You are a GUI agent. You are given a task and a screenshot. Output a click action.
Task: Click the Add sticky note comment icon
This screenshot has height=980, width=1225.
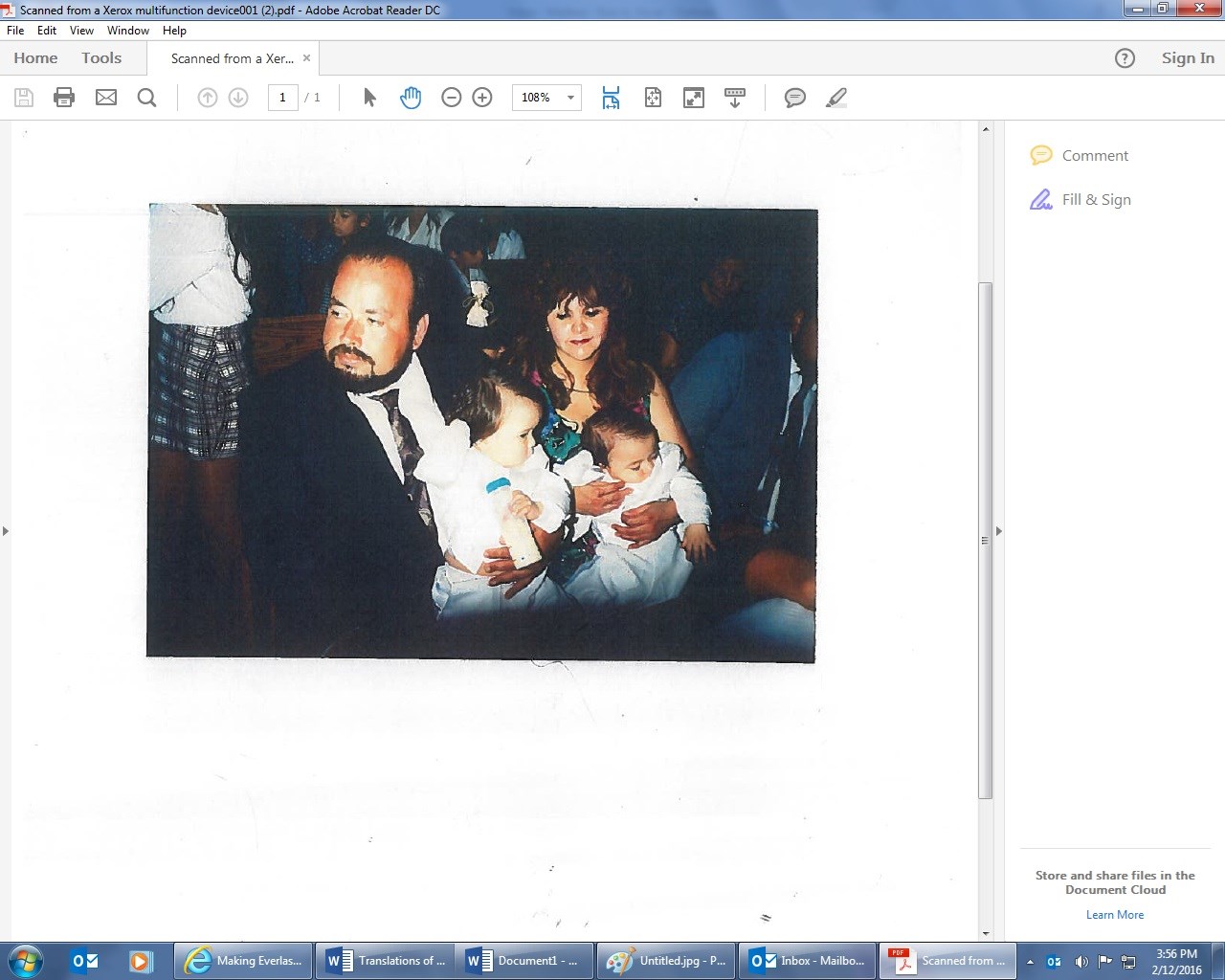(794, 98)
